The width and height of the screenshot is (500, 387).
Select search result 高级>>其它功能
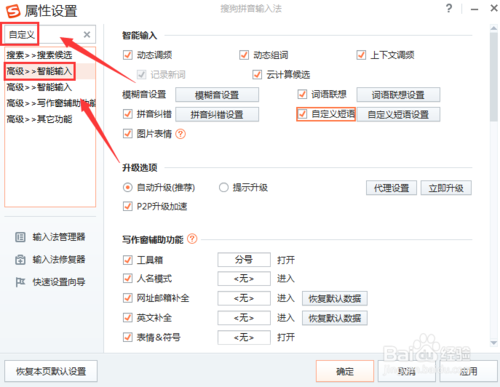[39, 119]
